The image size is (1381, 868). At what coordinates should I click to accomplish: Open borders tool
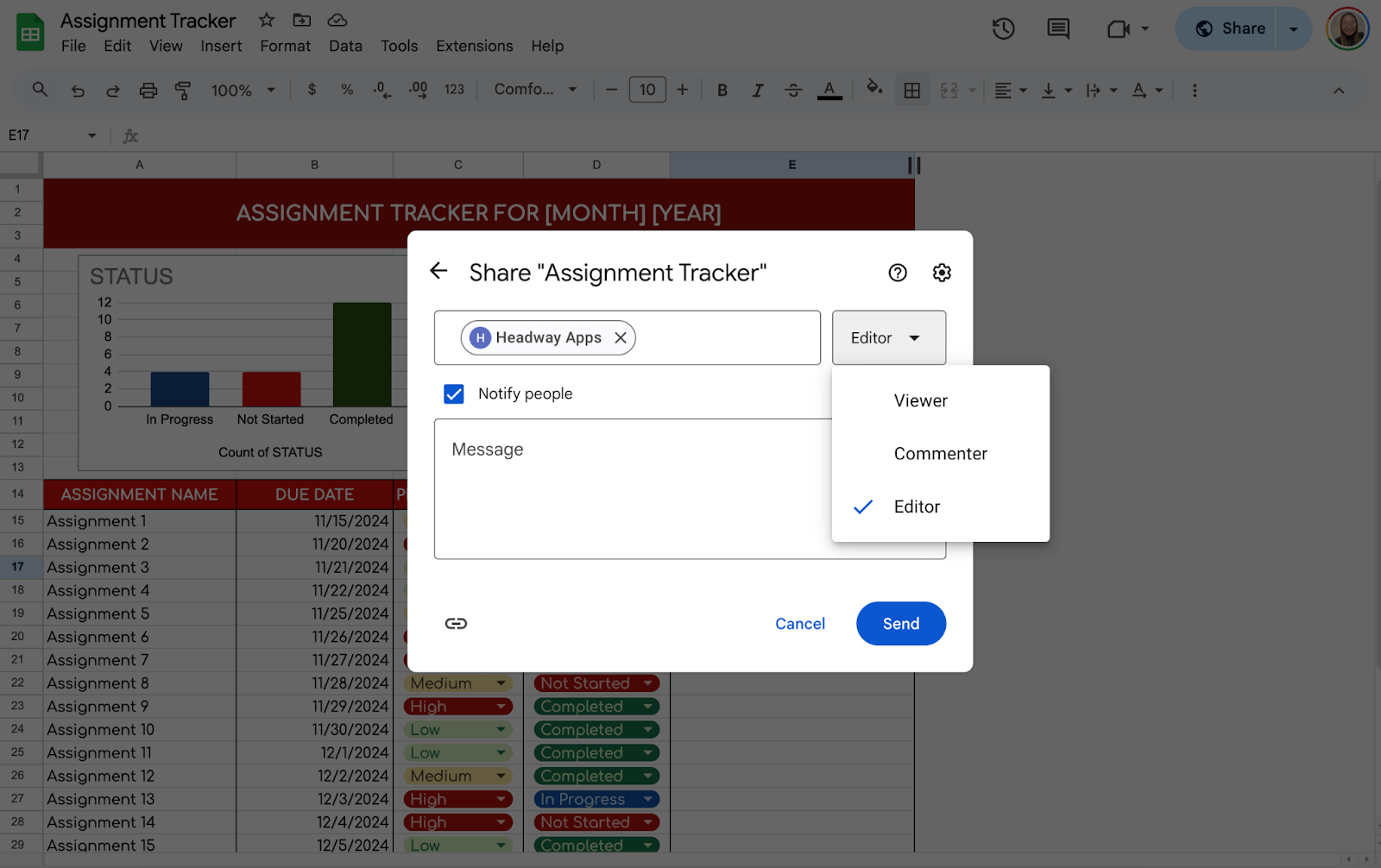tap(912, 90)
